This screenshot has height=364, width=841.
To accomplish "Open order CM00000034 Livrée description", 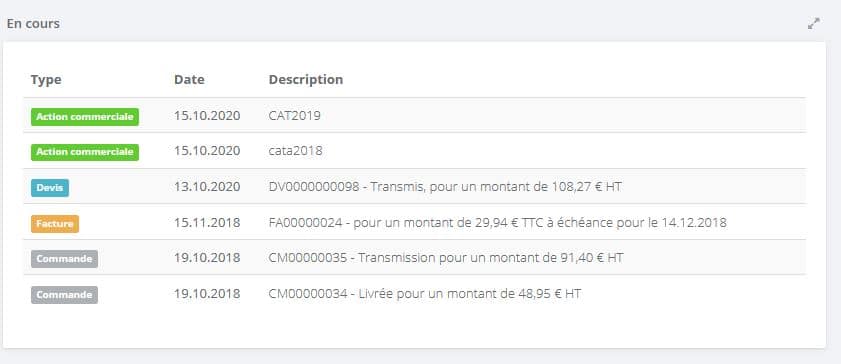I will coord(425,294).
